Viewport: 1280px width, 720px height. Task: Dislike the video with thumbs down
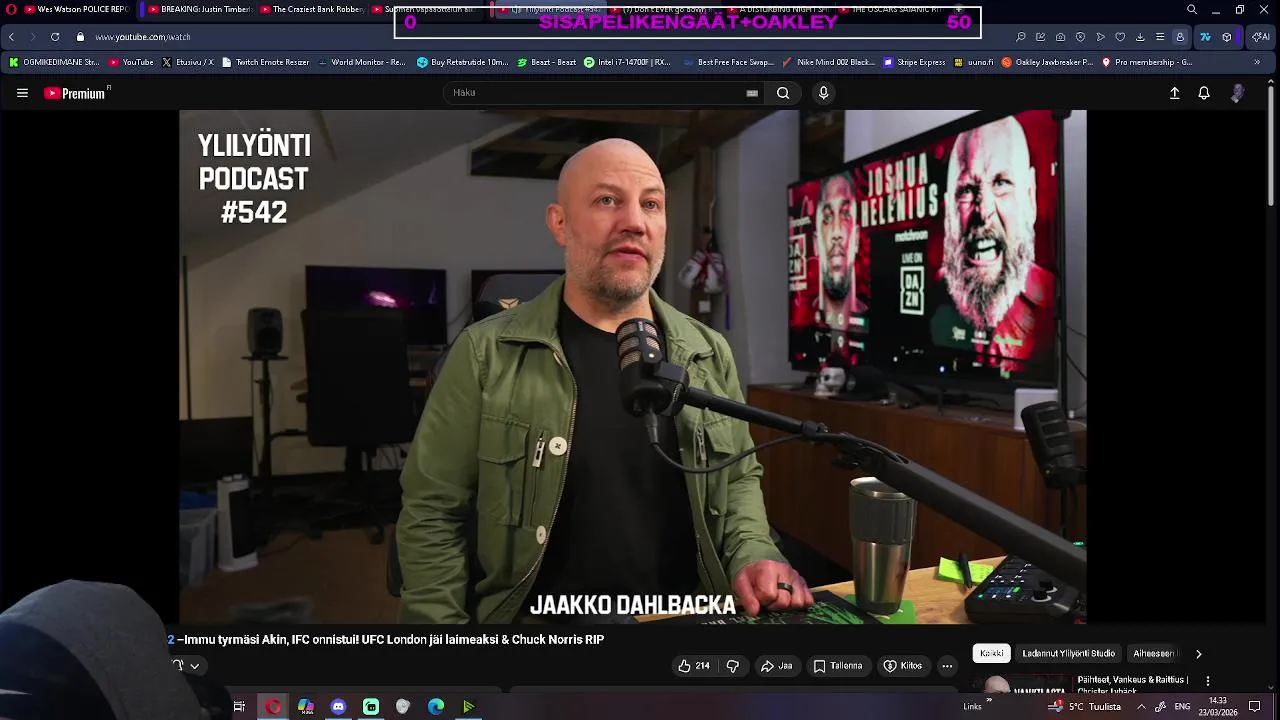pyautogui.click(x=733, y=666)
